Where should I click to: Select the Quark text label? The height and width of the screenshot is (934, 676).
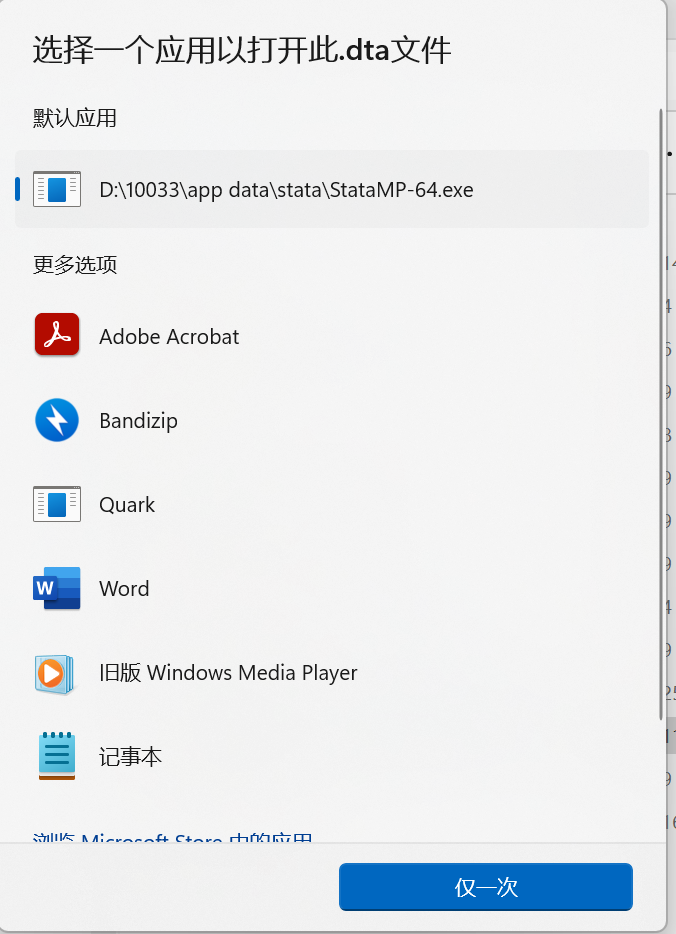pyautogui.click(x=127, y=505)
